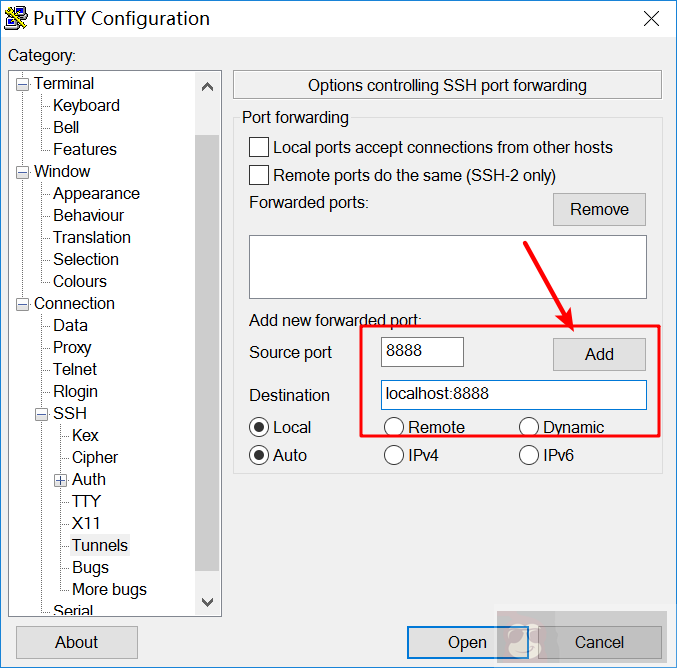Viewport: 677px width, 668px height.
Task: Go to the Kex settings page
Action: [x=85, y=435]
